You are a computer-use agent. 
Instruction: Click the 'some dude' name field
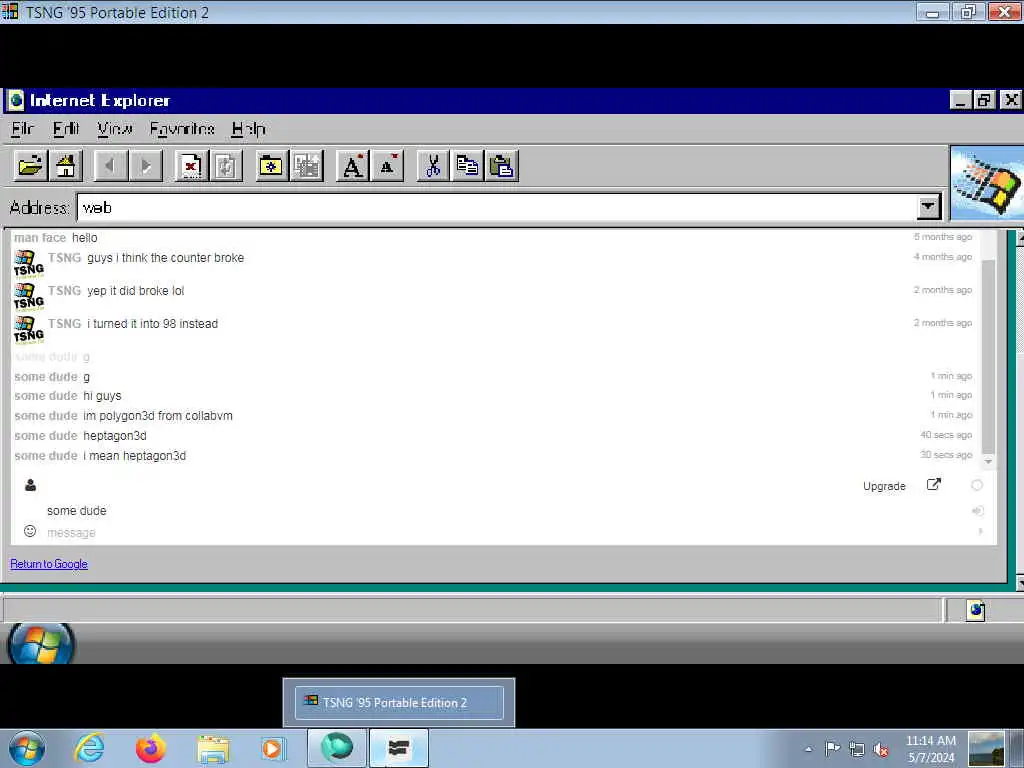[x=506, y=511]
